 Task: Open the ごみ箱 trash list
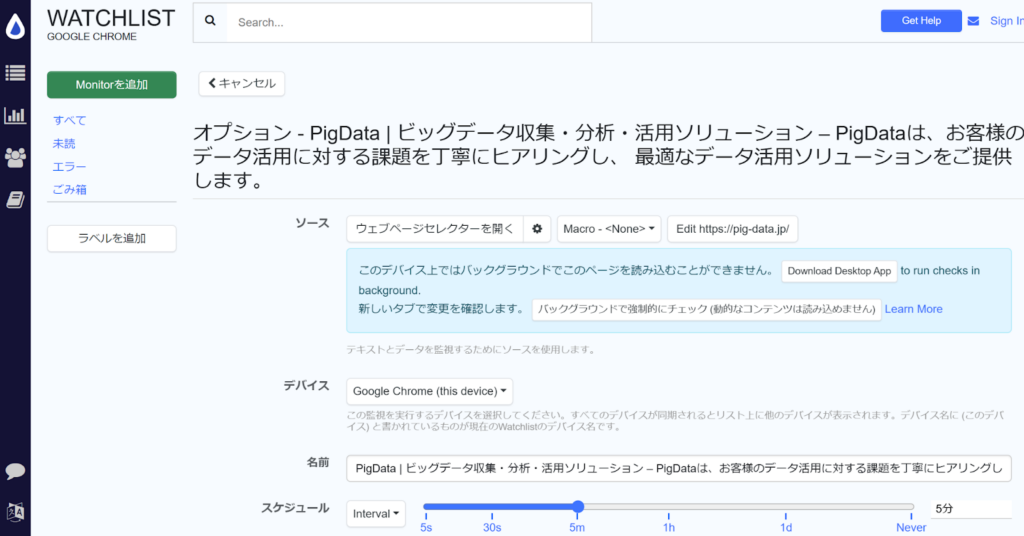point(69,189)
